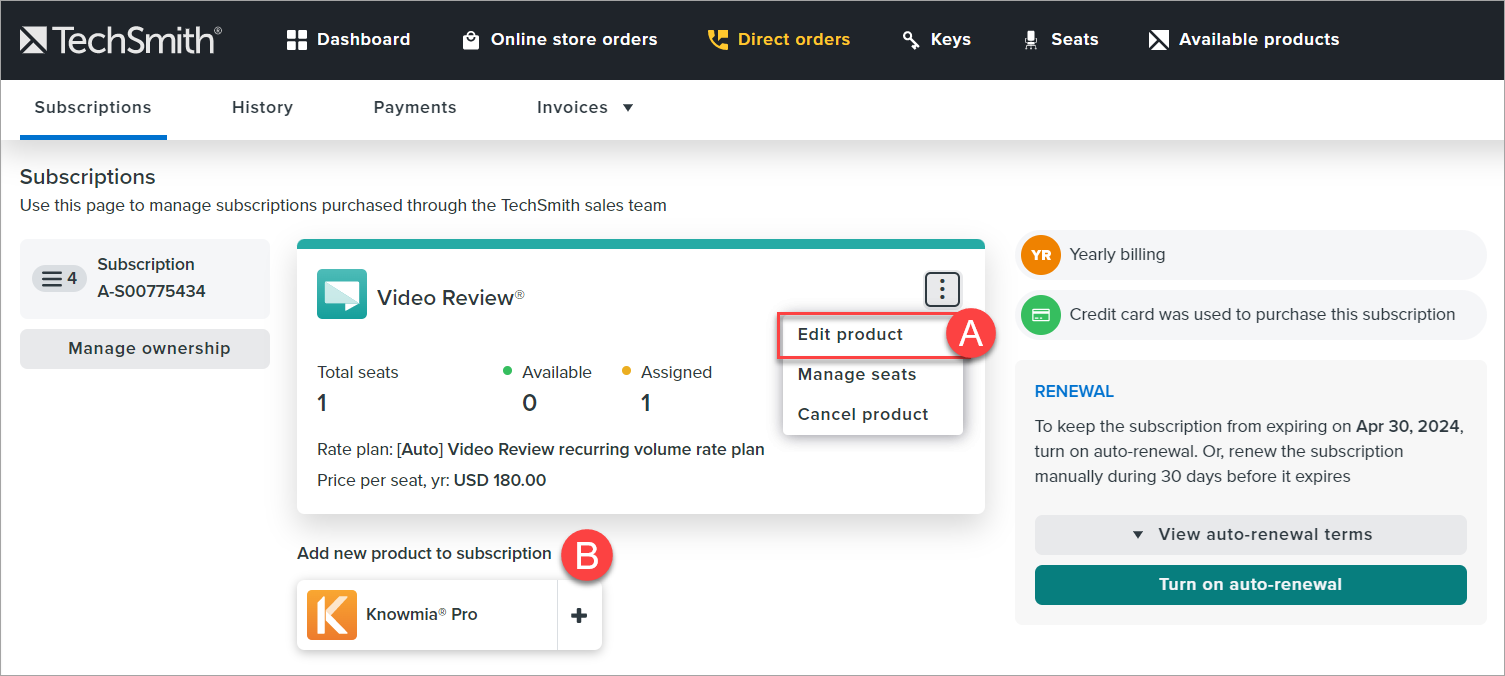Click the credit card payment icon
The image size is (1505, 676).
coord(1040,314)
